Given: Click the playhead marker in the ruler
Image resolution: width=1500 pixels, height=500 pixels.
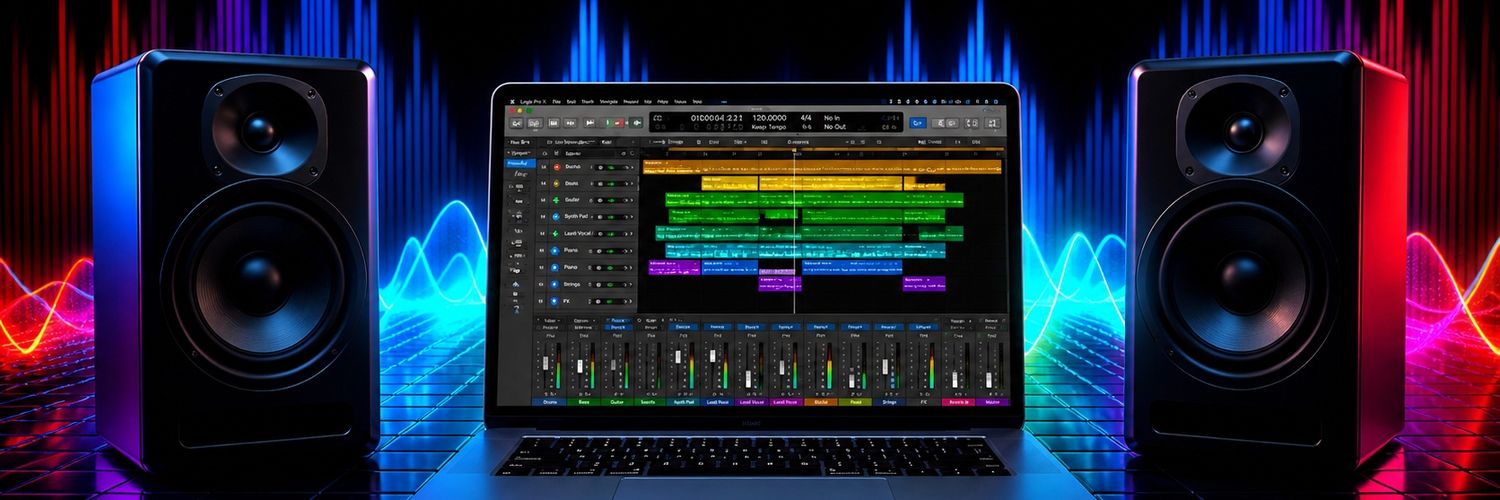Looking at the screenshot, I should [x=794, y=150].
